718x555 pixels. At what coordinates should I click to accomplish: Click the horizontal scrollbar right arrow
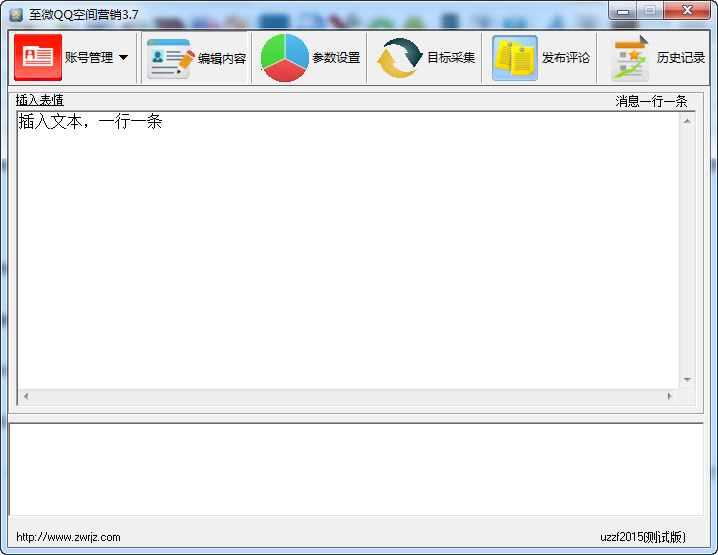coord(670,397)
